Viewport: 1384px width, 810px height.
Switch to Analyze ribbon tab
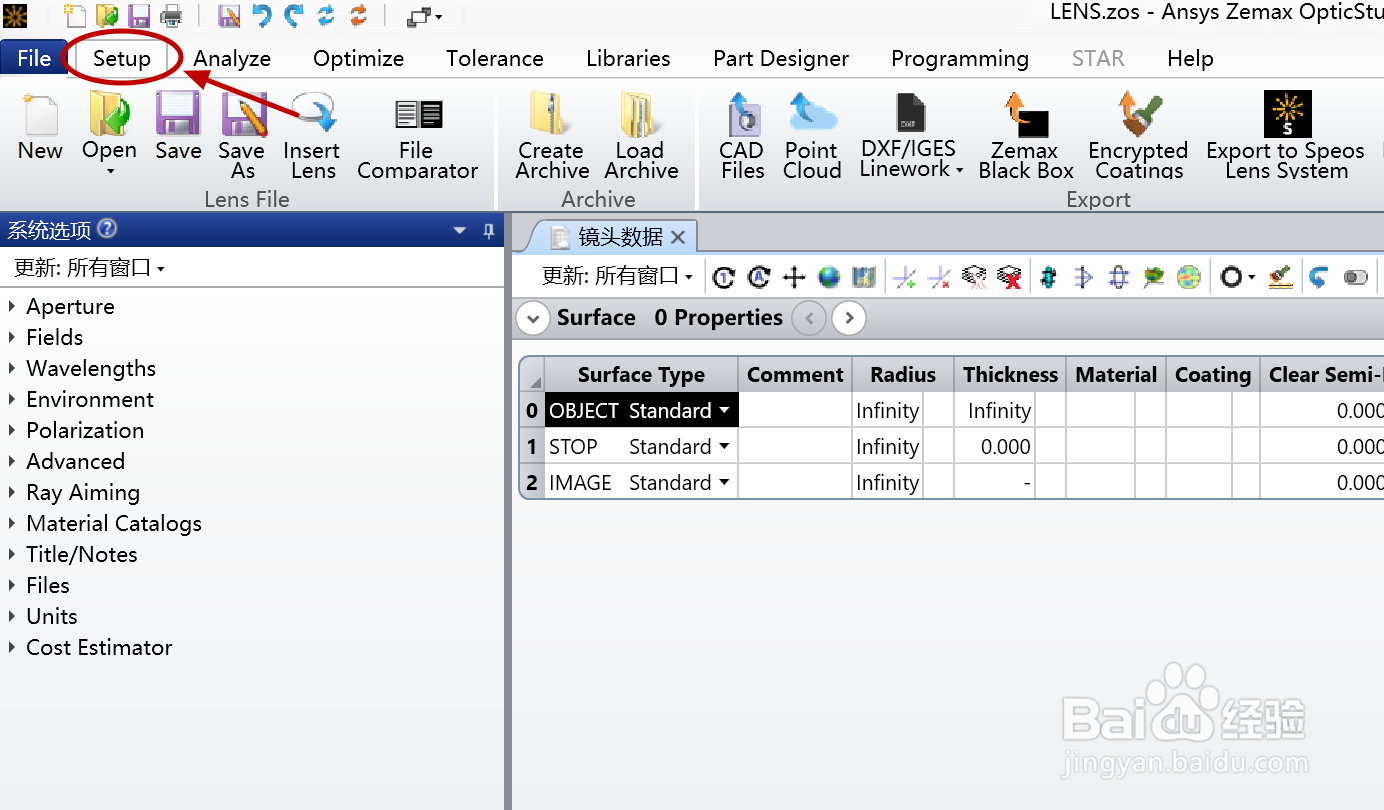(232, 58)
